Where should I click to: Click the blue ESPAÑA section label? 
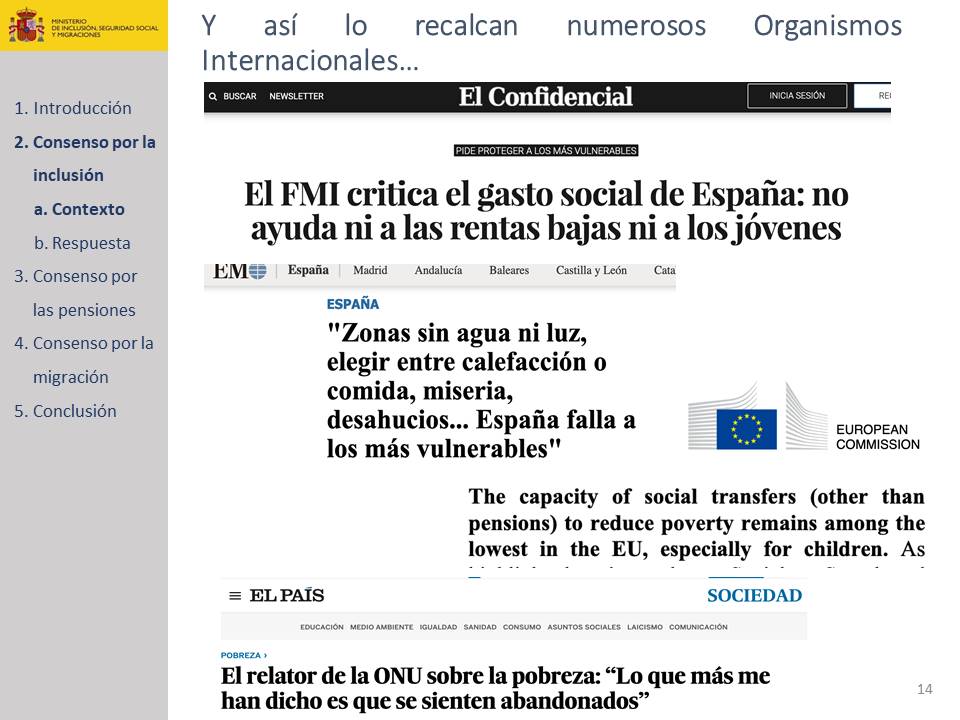(353, 304)
